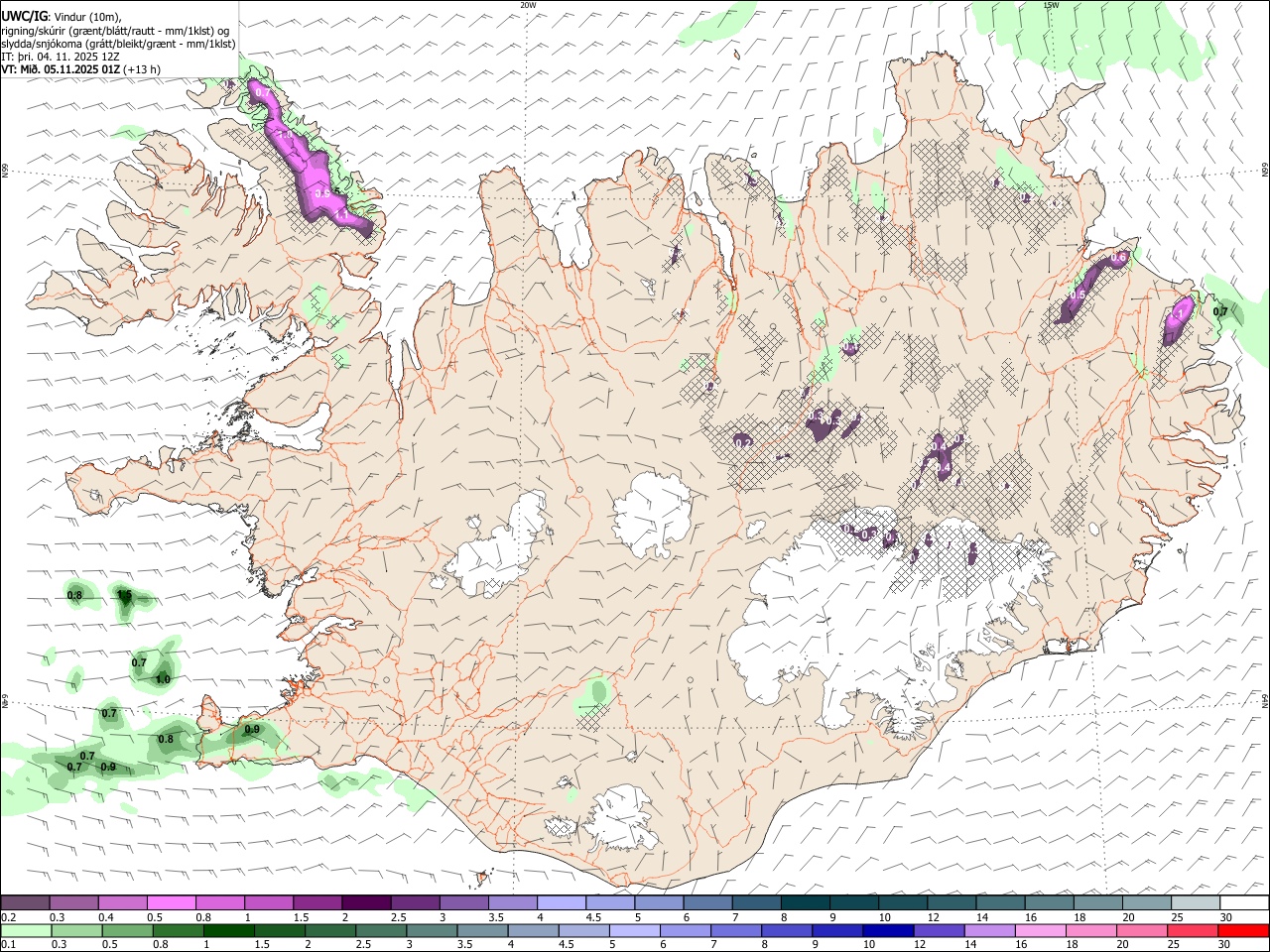Click the bottom-row green swatch above '0.5'
The width and height of the screenshot is (1270, 952).
tap(128, 930)
